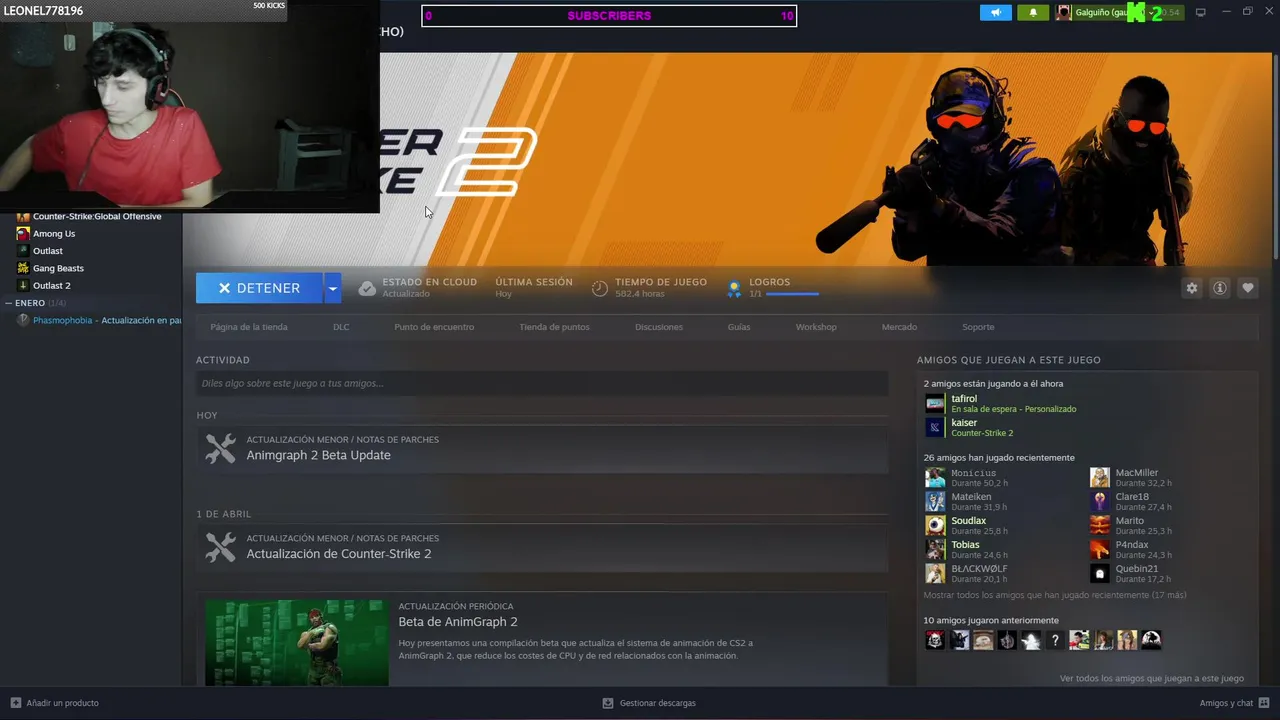Add game to favorites heart icon
The height and width of the screenshot is (720, 1280).
coord(1248,288)
